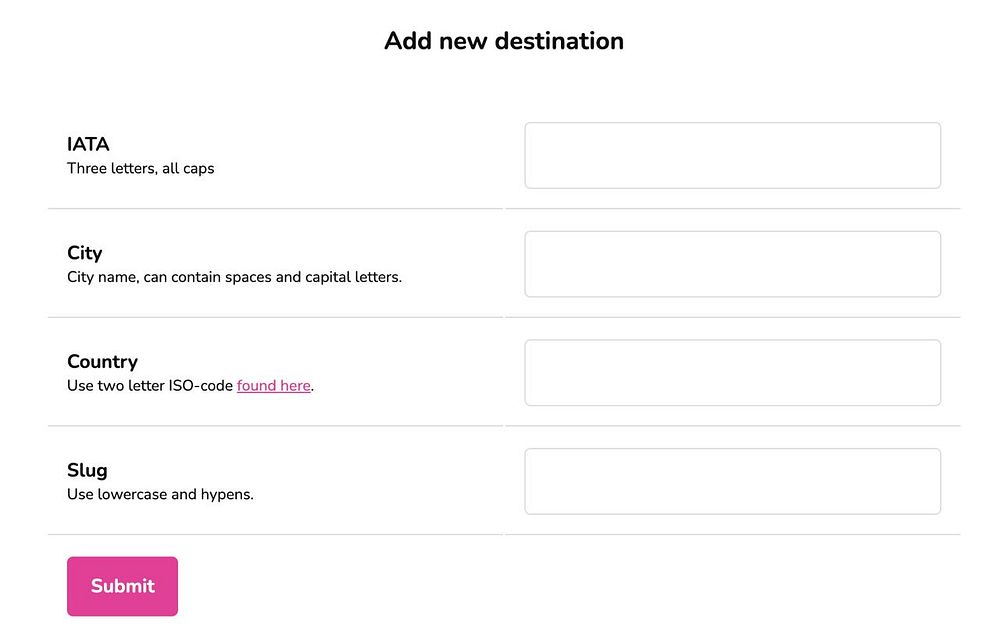This screenshot has height=644, width=1000.
Task: Click the IATA text input field
Action: click(x=732, y=155)
